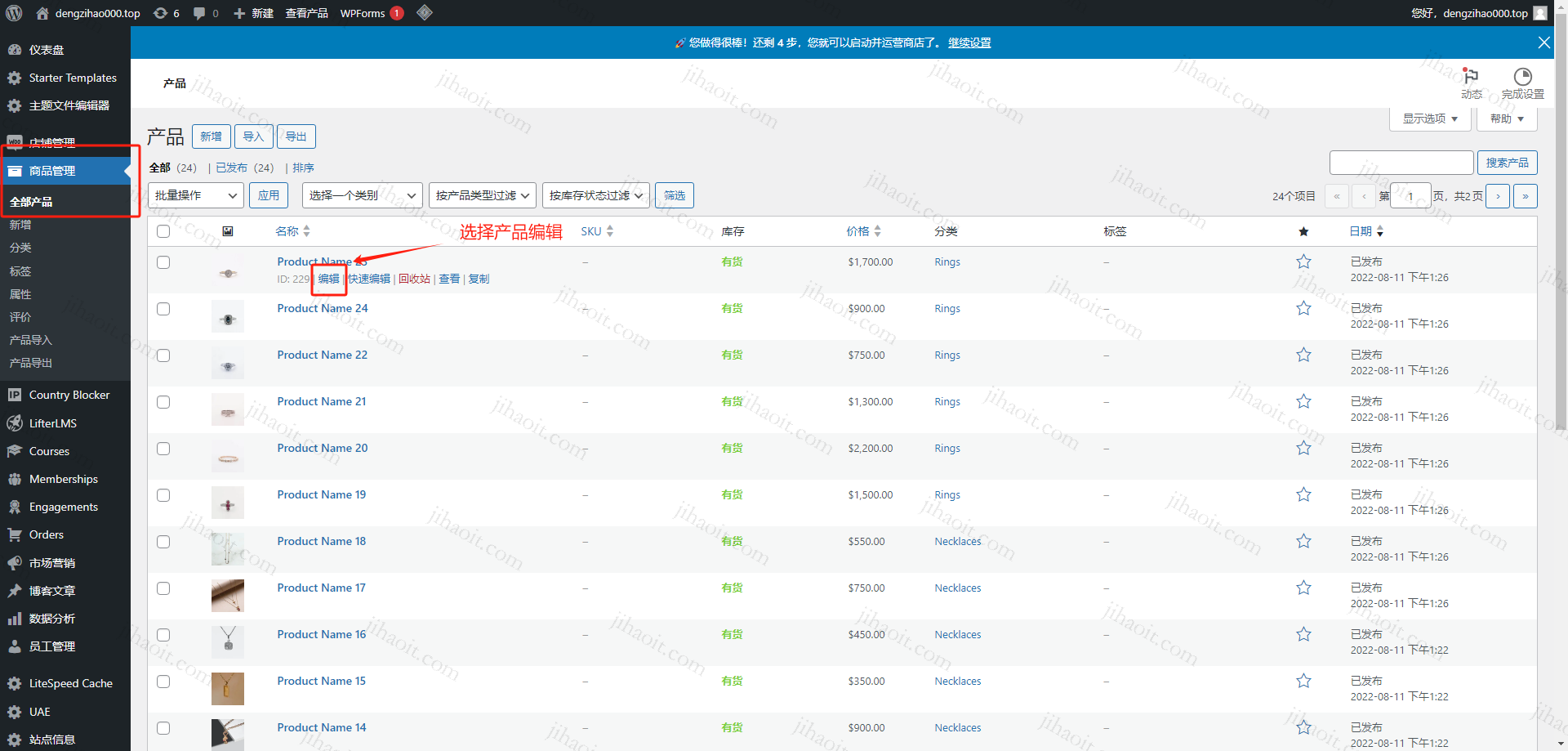Open the 选择一个类别 category dropdown

pyautogui.click(x=363, y=195)
